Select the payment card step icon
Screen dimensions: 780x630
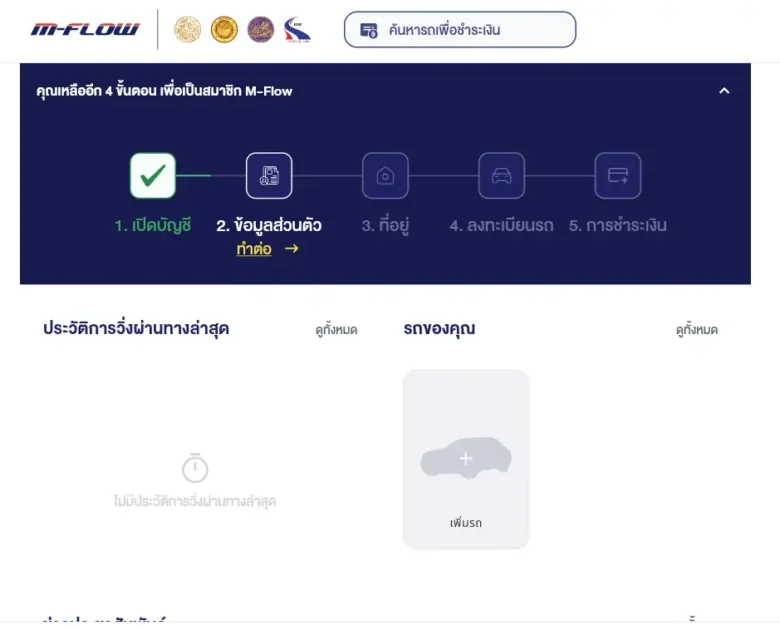tap(618, 176)
